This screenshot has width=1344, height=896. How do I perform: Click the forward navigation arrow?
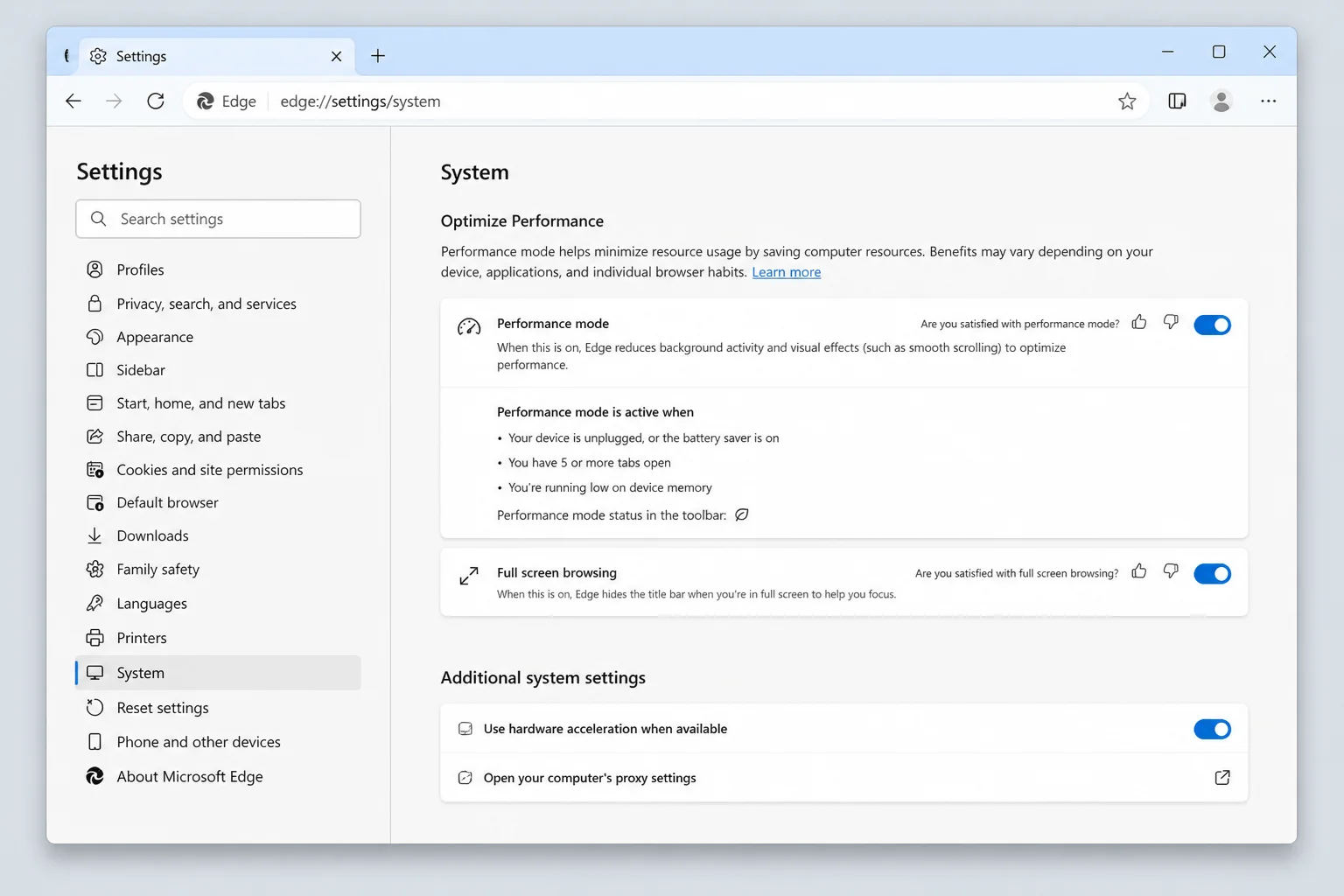point(114,101)
